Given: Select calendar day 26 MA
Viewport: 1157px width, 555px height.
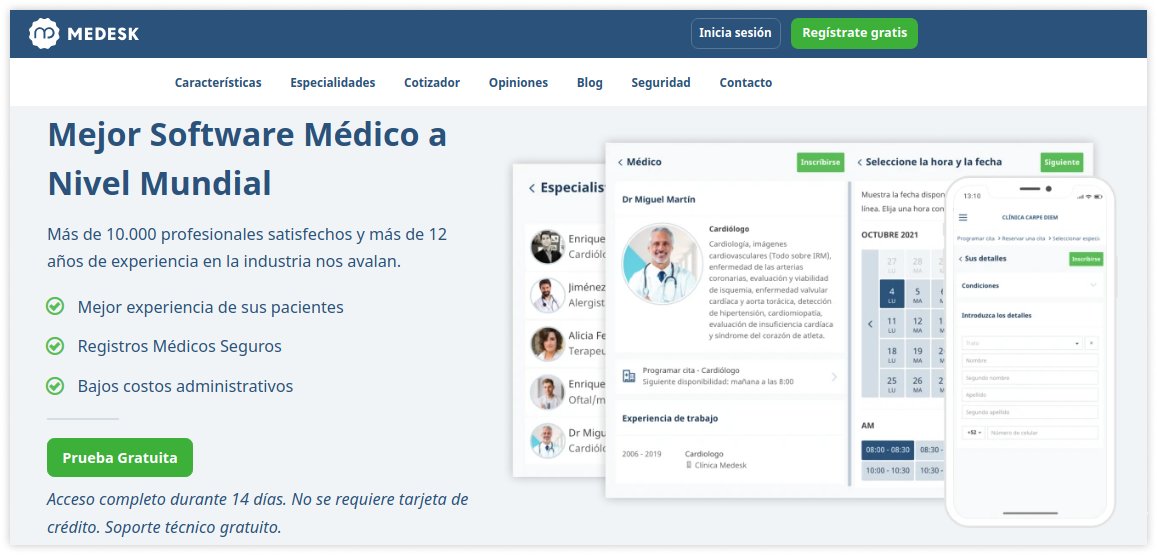Looking at the screenshot, I should (917, 384).
